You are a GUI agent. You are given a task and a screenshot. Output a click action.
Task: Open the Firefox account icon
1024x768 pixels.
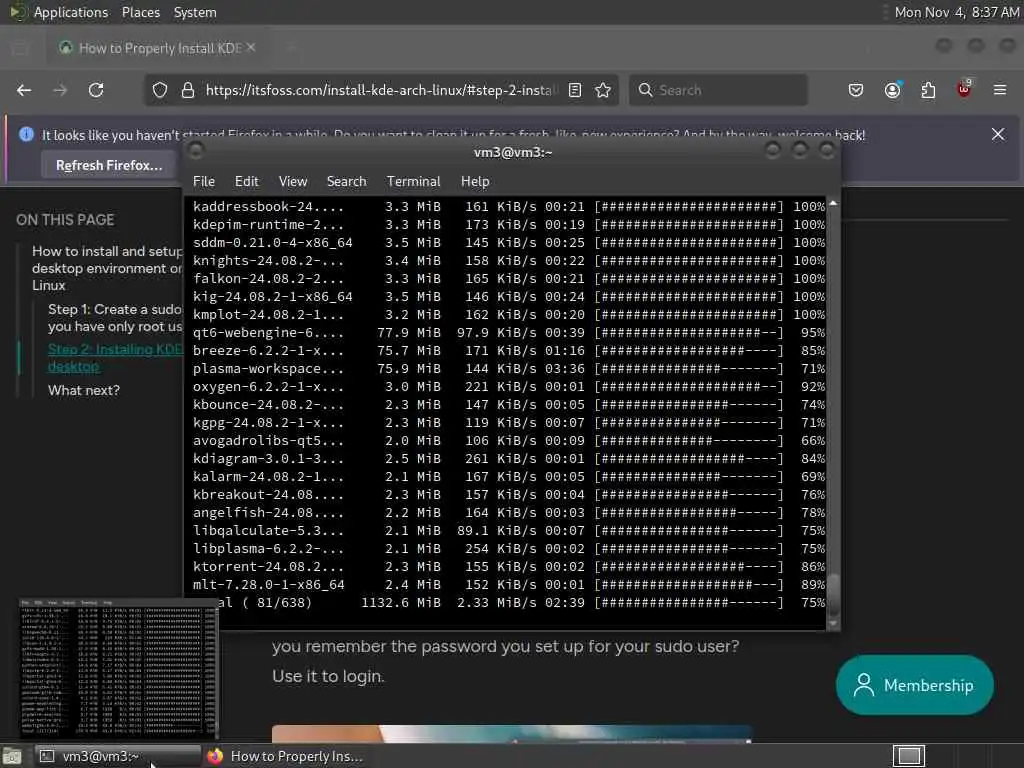[x=893, y=90]
